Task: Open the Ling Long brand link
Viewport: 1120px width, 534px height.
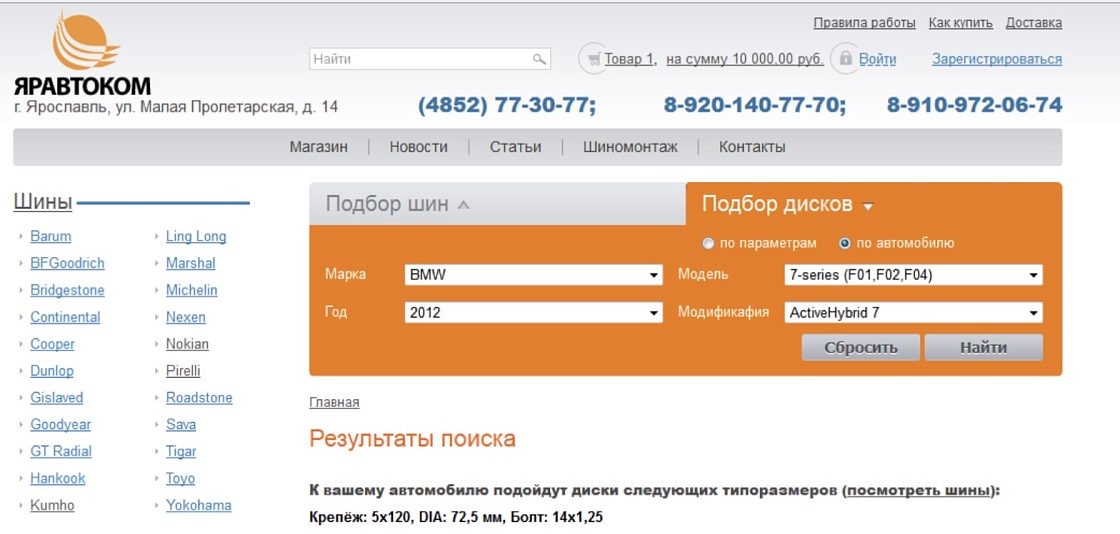Action: pyautogui.click(x=196, y=236)
